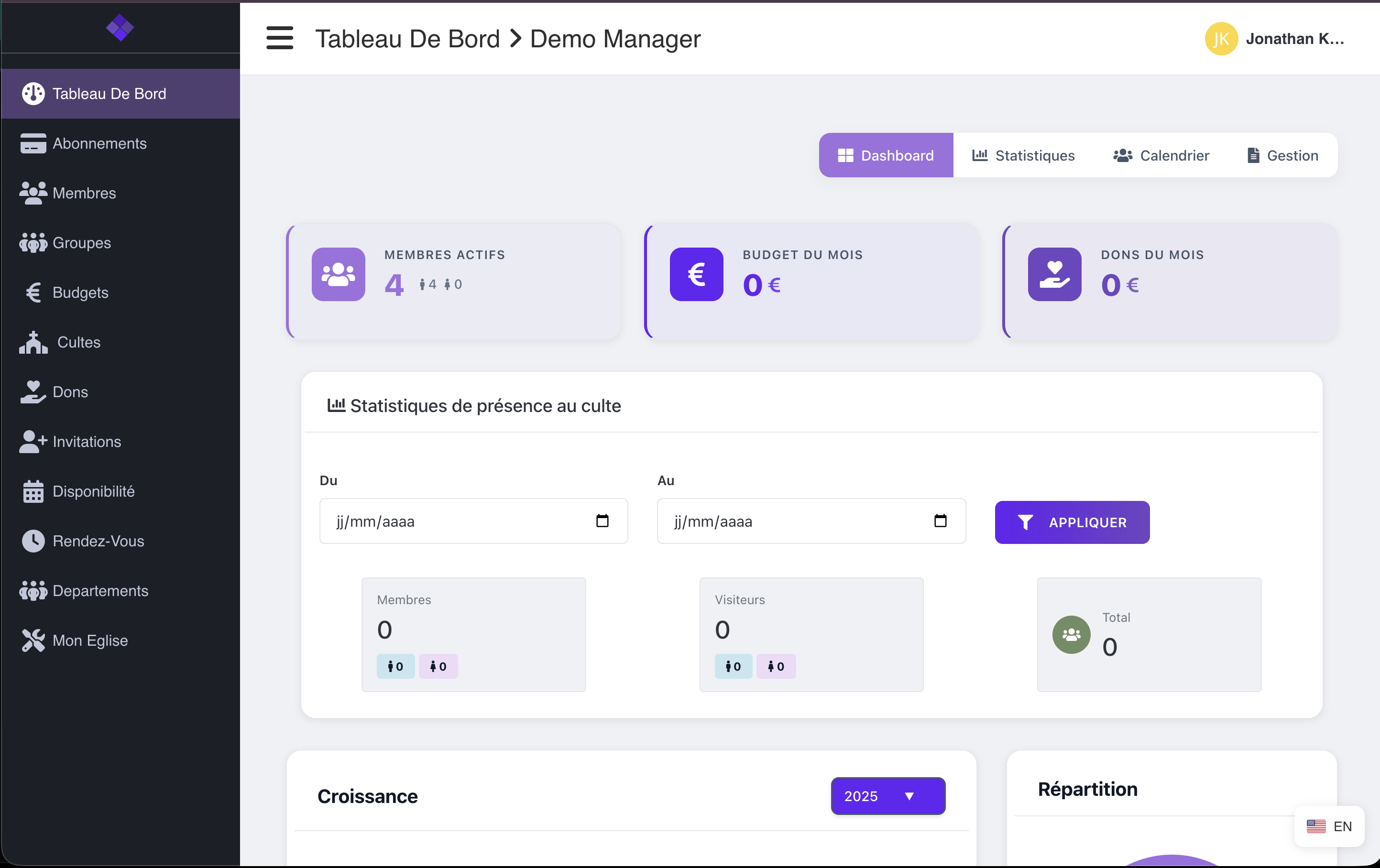Open the Cultes page
This screenshot has width=1380, height=868.
(x=78, y=342)
